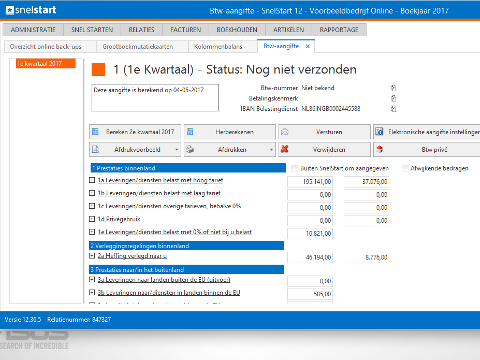Click the calculator icon on Bereken 2e kwartaal
This screenshot has width=480, height=360.
click(95, 132)
